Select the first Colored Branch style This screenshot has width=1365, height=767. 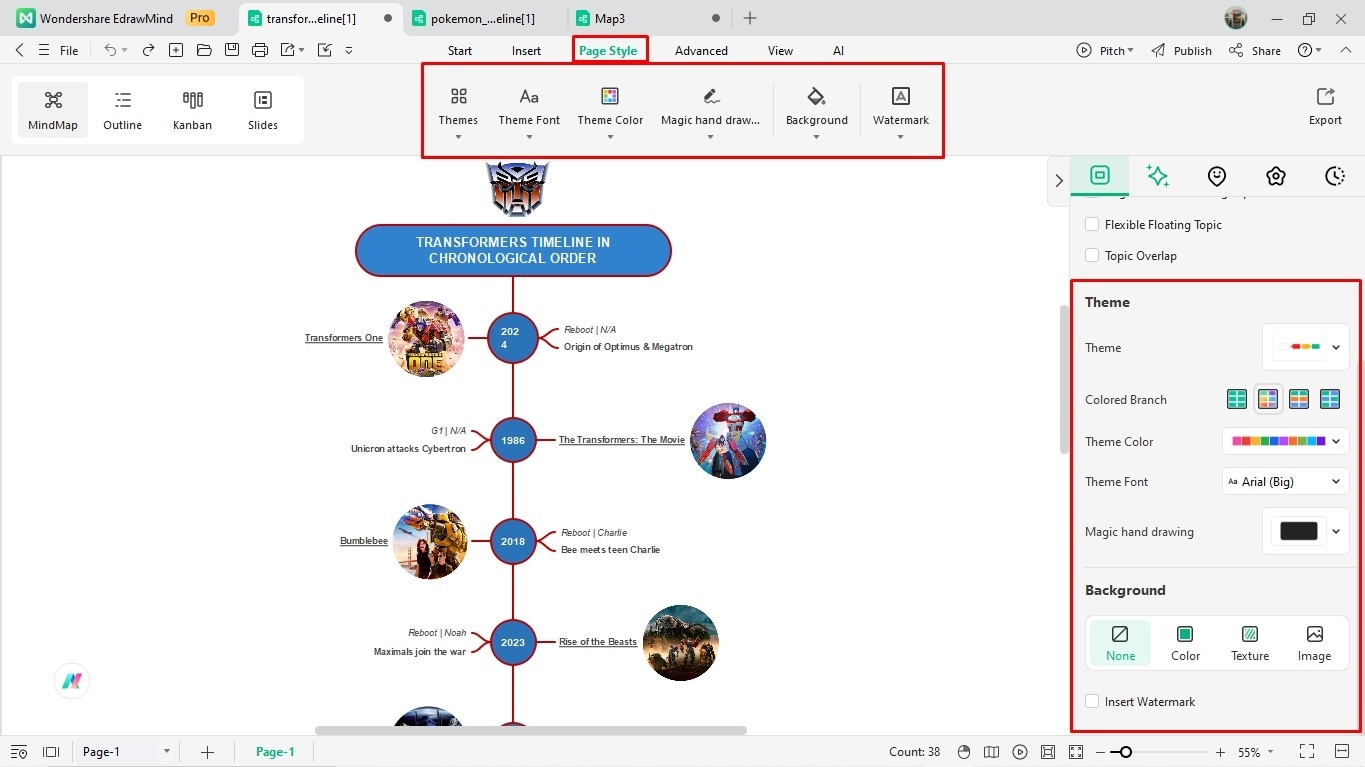point(1237,399)
